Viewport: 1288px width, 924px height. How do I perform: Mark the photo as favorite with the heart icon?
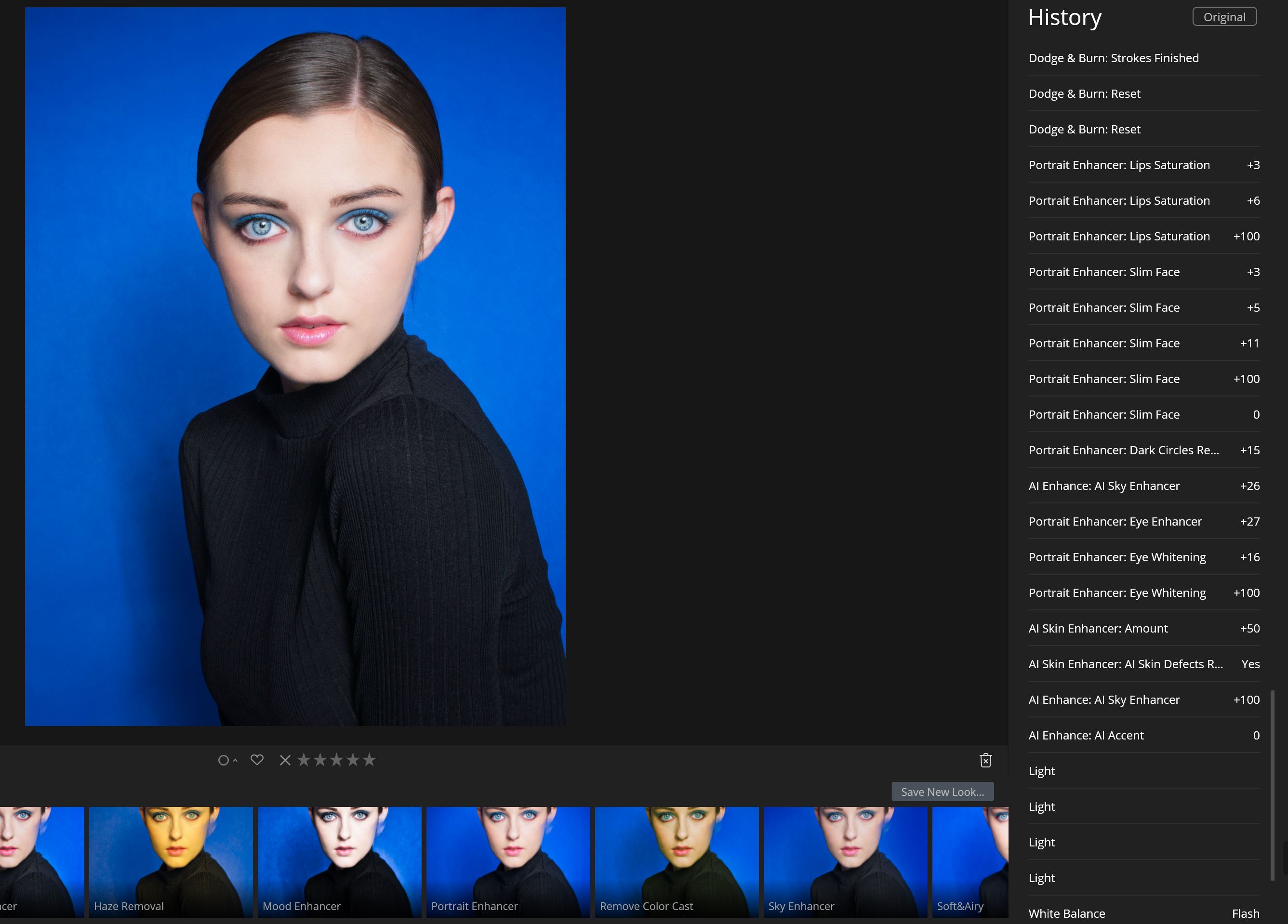257,760
